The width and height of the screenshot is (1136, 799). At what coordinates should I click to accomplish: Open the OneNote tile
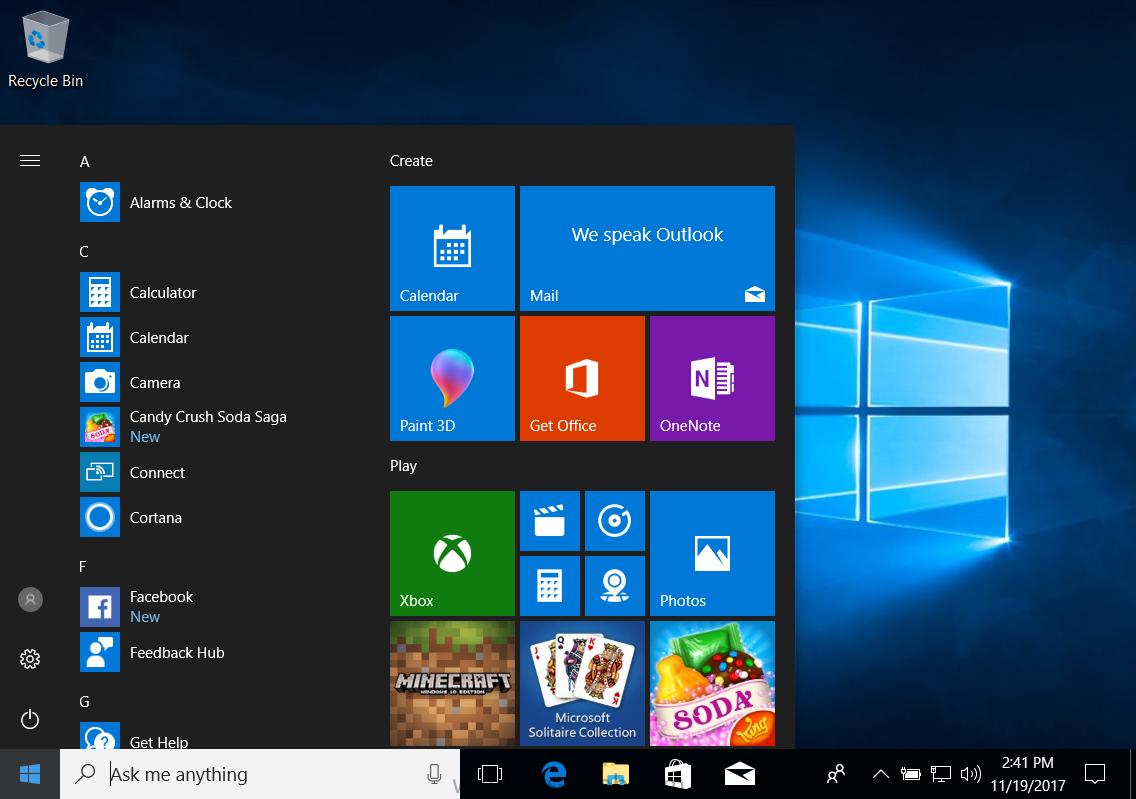coord(712,378)
